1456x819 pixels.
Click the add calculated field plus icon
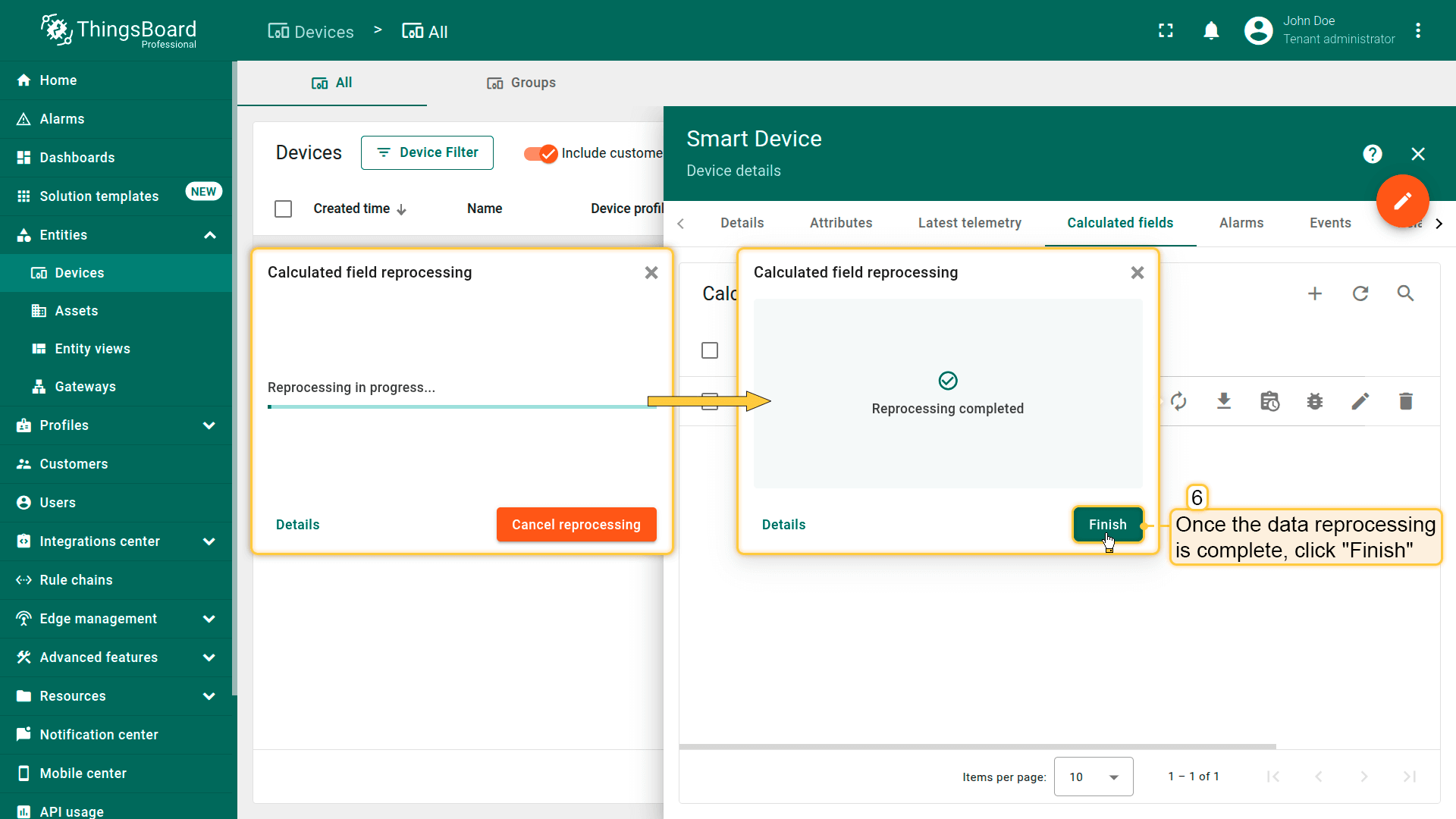[x=1315, y=293]
